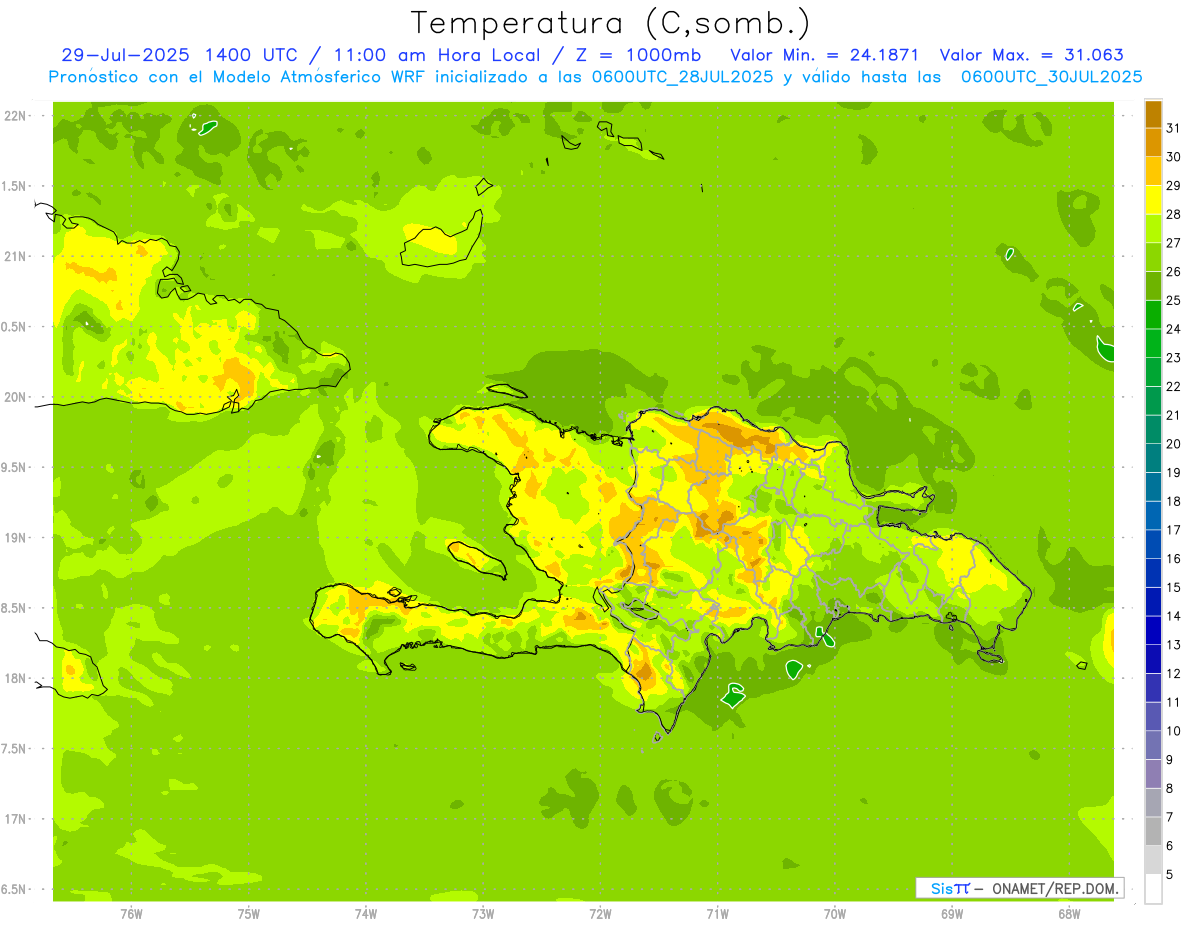Click the "8.5N" latitude axis label
The height and width of the screenshot is (927, 1200).
(x=14, y=608)
